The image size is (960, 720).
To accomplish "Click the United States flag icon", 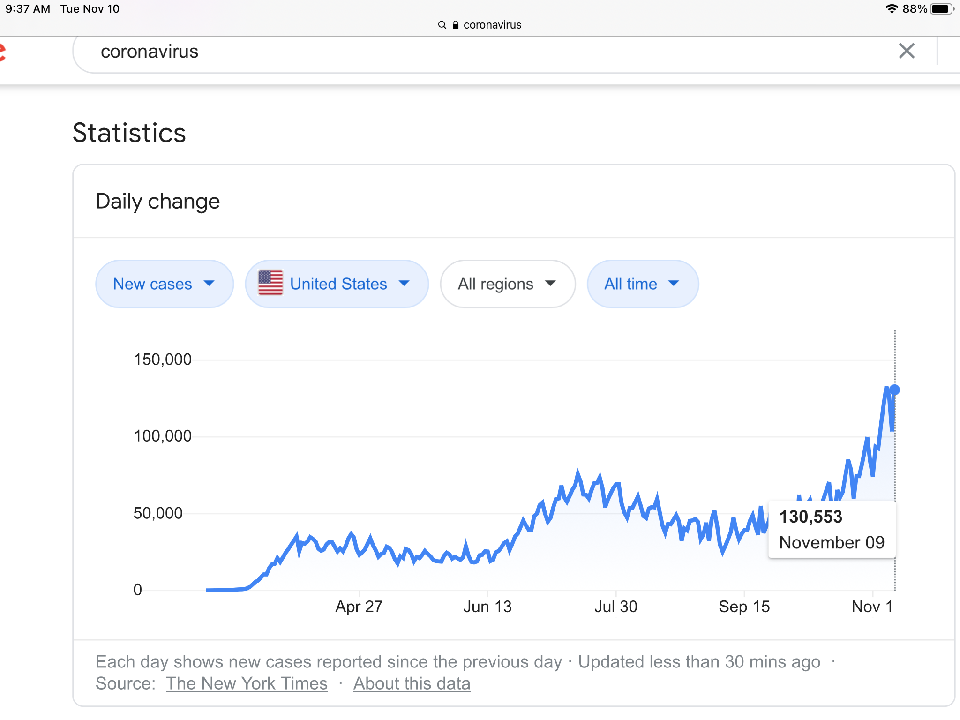I will click(x=270, y=284).
